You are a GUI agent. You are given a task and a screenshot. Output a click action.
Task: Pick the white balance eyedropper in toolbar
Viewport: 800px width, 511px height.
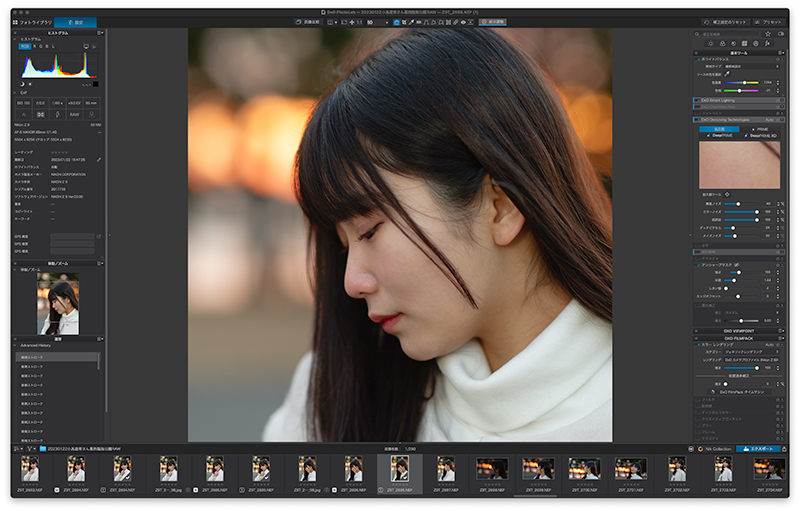(411, 22)
